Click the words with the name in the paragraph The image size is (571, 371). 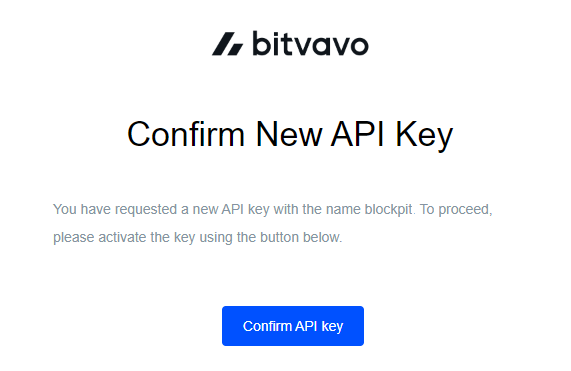click(x=317, y=209)
